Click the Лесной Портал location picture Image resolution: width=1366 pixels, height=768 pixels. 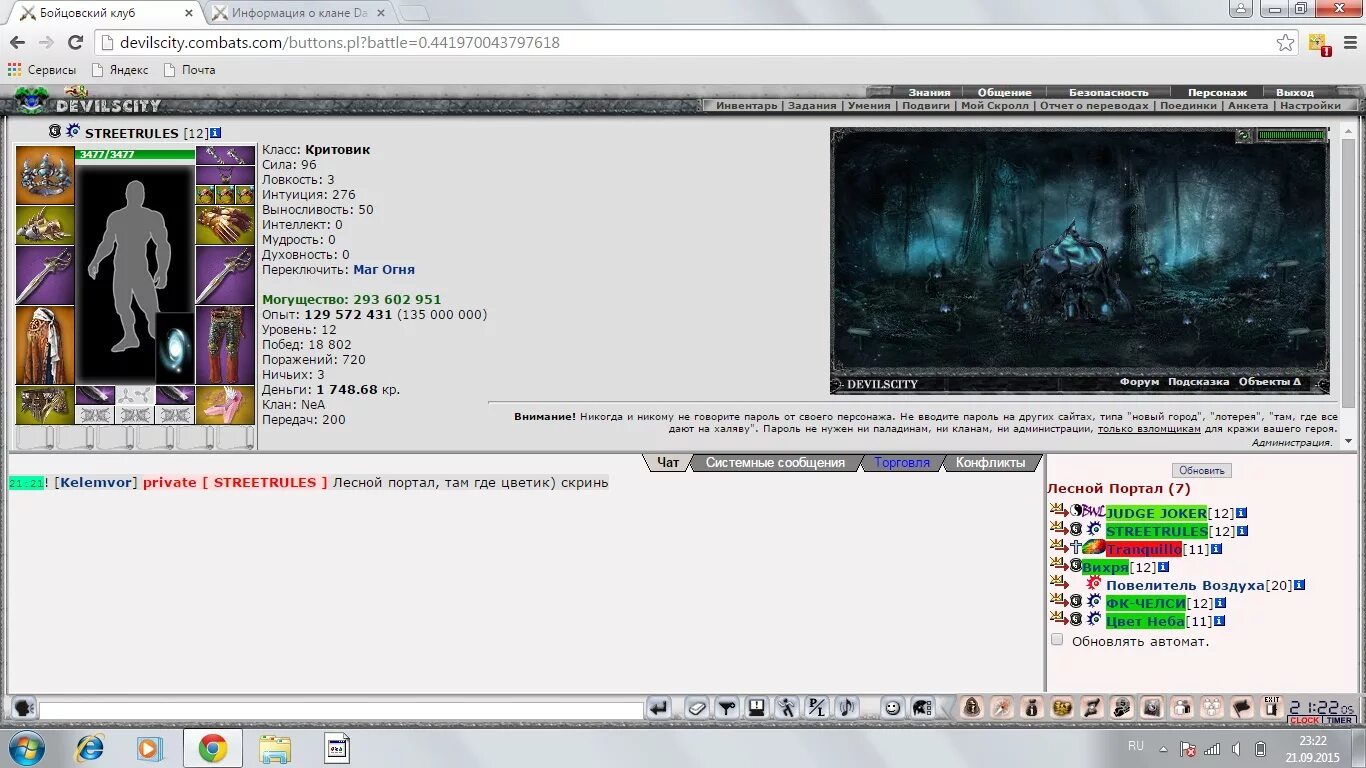[x=1080, y=260]
